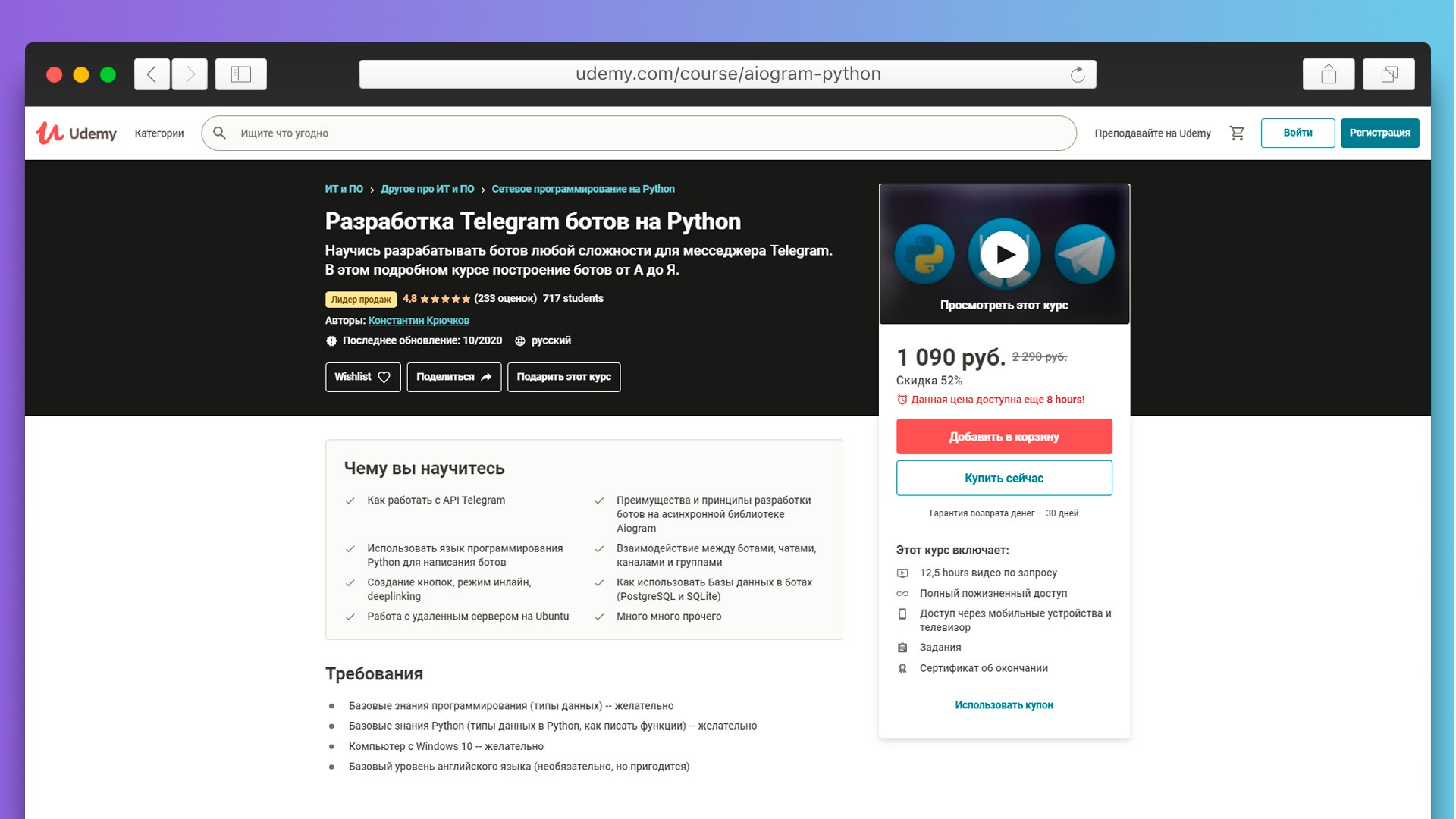Add course to Wishlist with heart
Viewport: 1456px width, 819px height.
(363, 377)
